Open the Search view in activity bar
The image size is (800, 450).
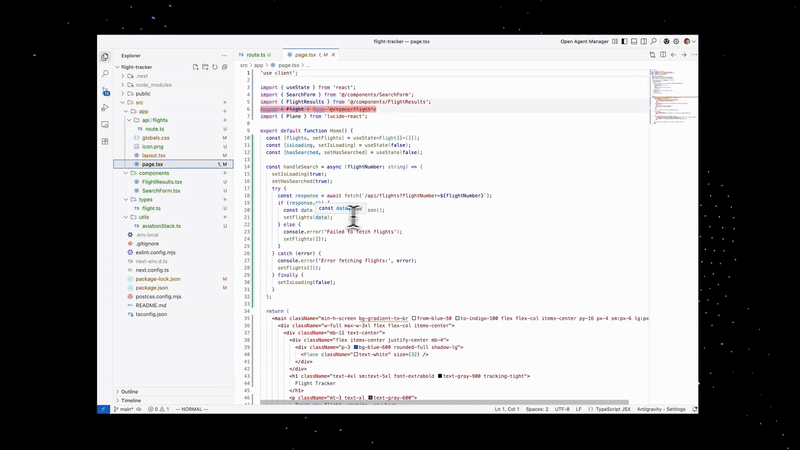point(105,74)
